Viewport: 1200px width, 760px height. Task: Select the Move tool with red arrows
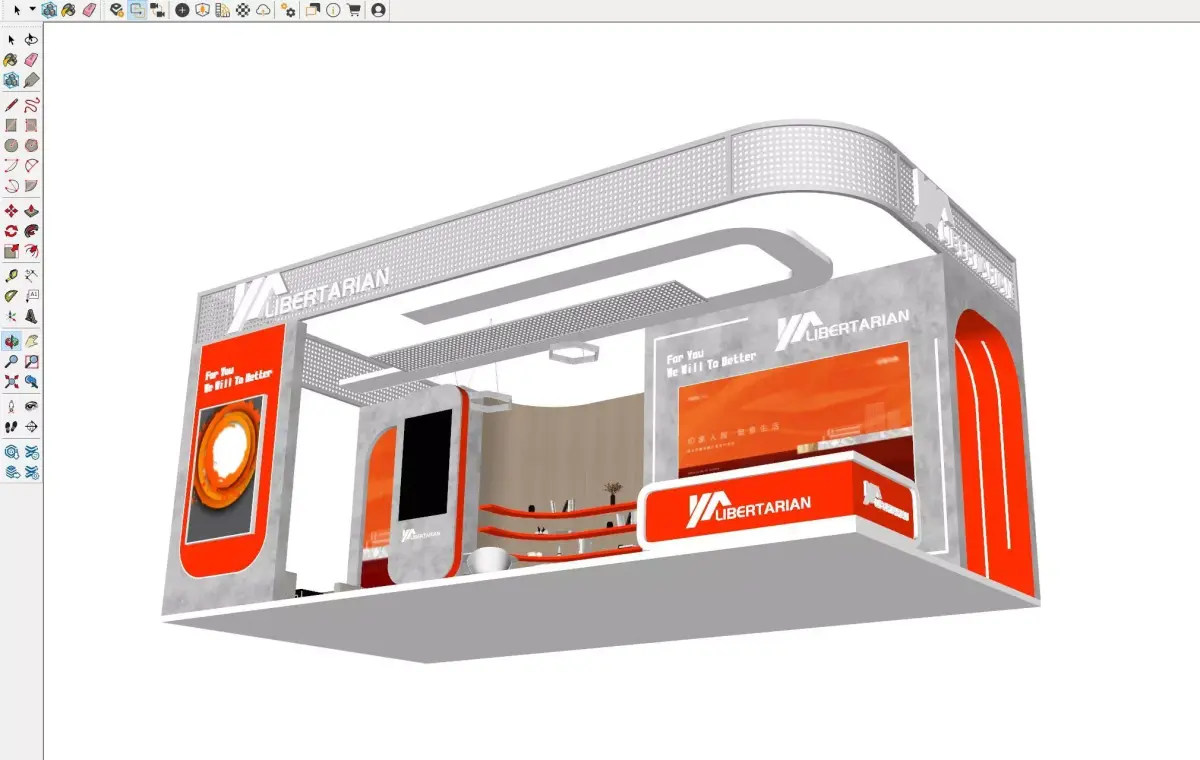click(11, 211)
